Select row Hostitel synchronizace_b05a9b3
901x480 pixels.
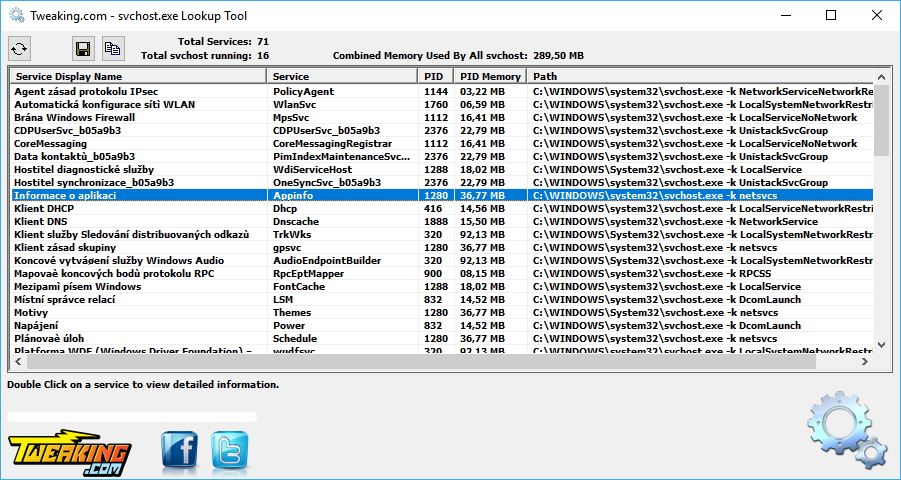tap(442, 183)
